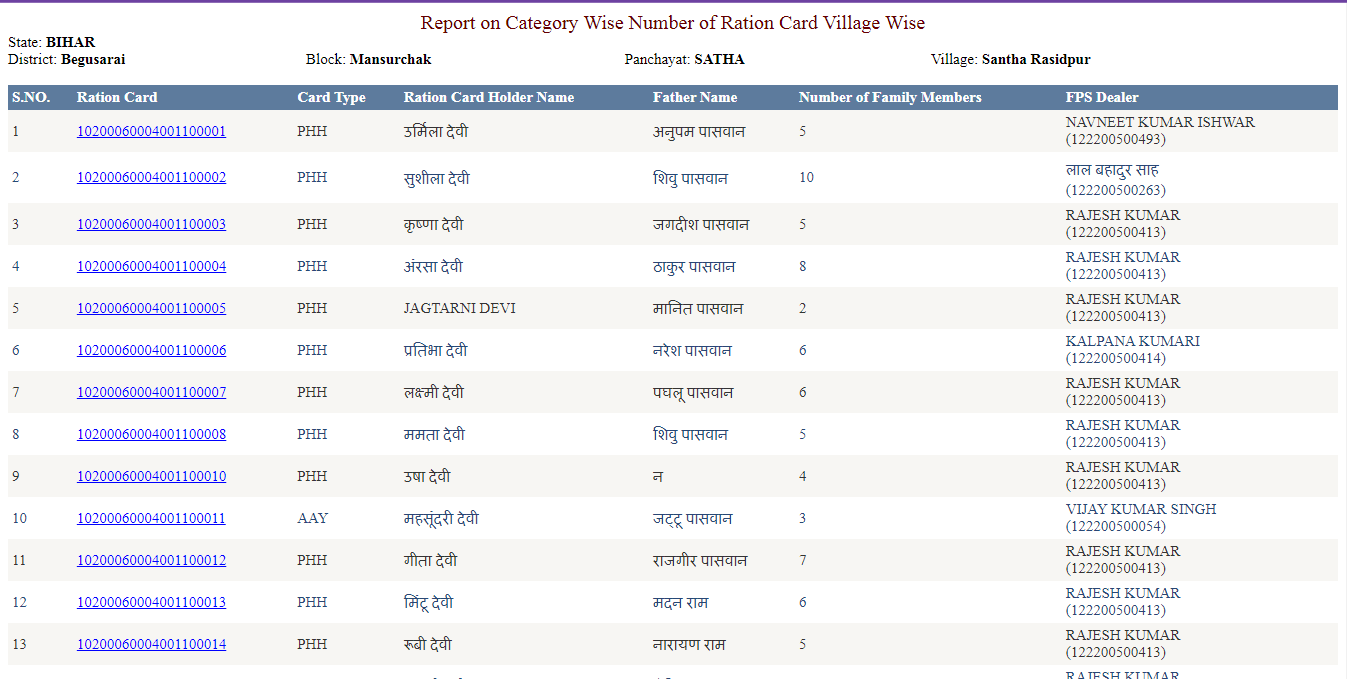Open ration card 10200060004001100001
The height and width of the screenshot is (679, 1347).
151,131
